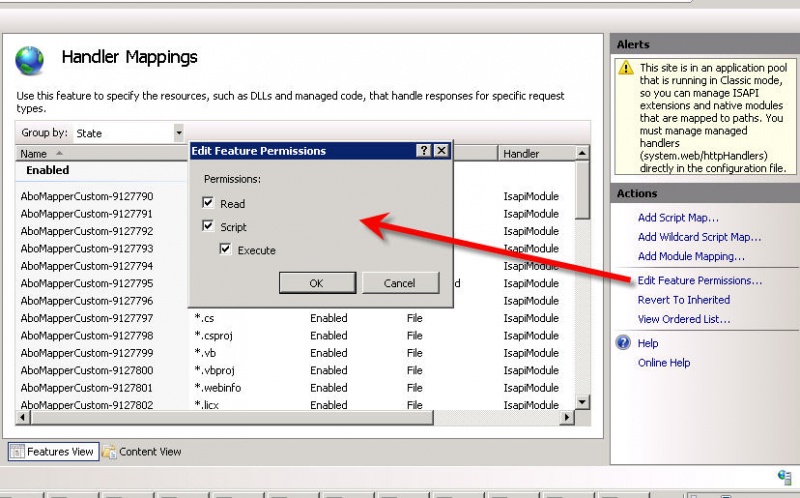
Task: Click the blue Help question-mark icon
Action: point(623,342)
